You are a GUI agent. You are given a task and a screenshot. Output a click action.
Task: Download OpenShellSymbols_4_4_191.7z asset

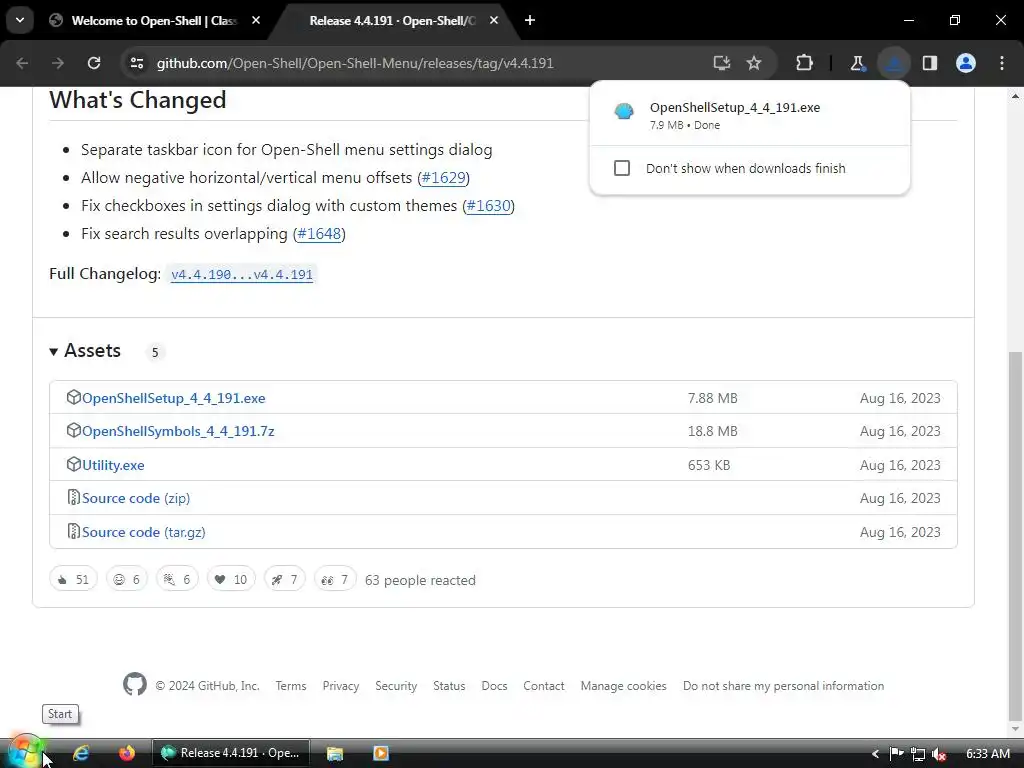point(178,432)
